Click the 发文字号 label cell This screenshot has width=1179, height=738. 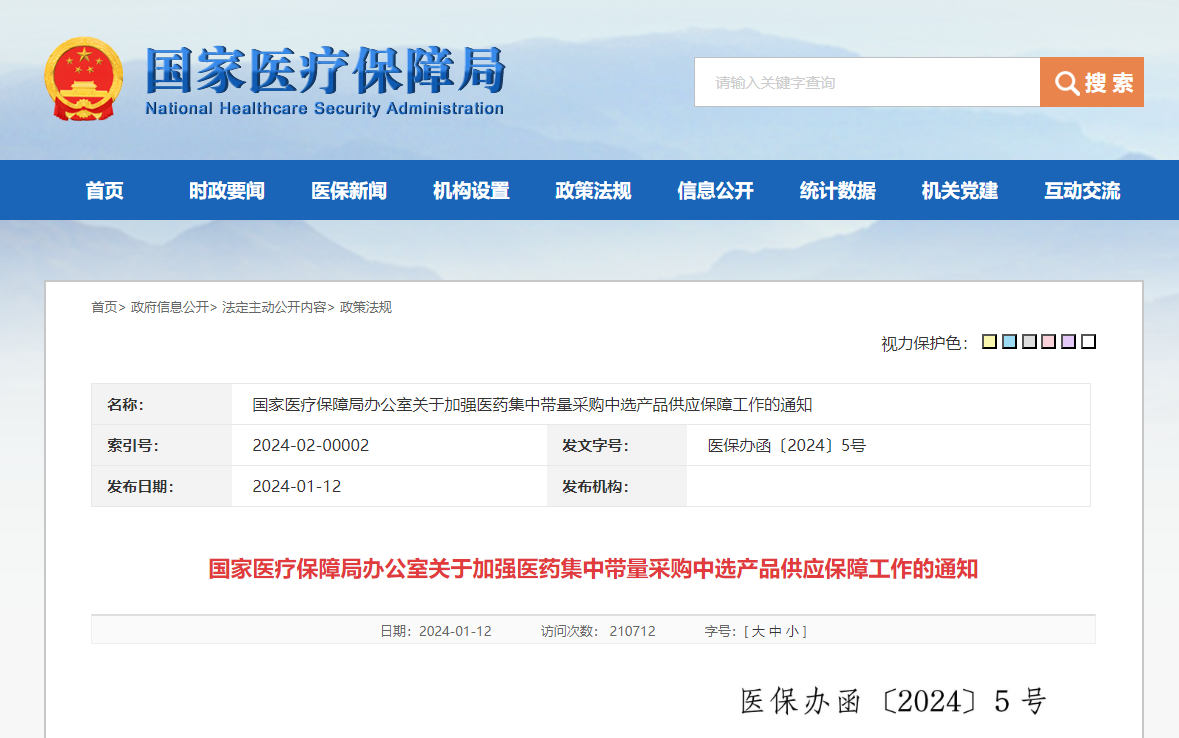[x=617, y=445]
